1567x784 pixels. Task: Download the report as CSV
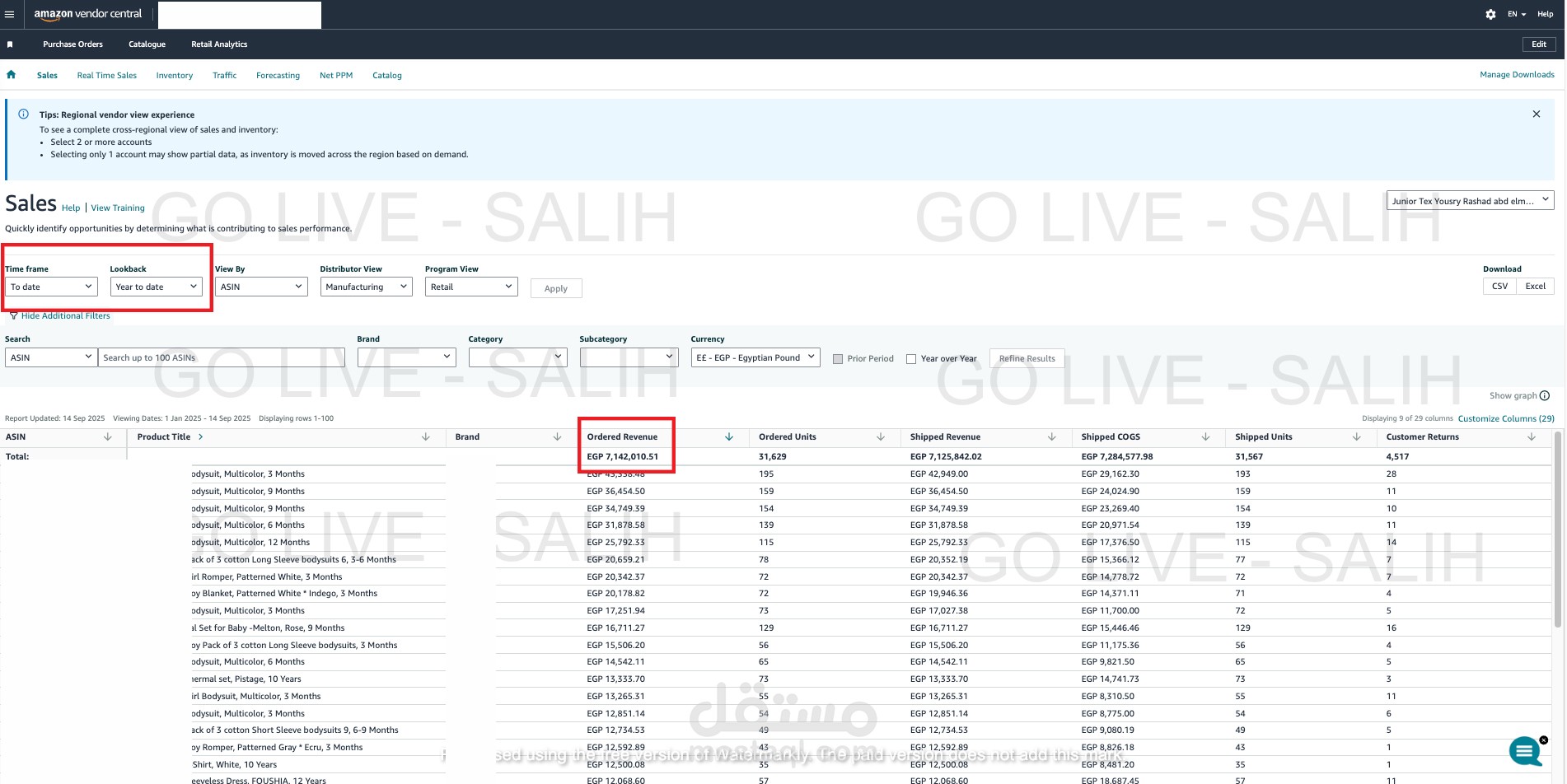click(x=1499, y=287)
